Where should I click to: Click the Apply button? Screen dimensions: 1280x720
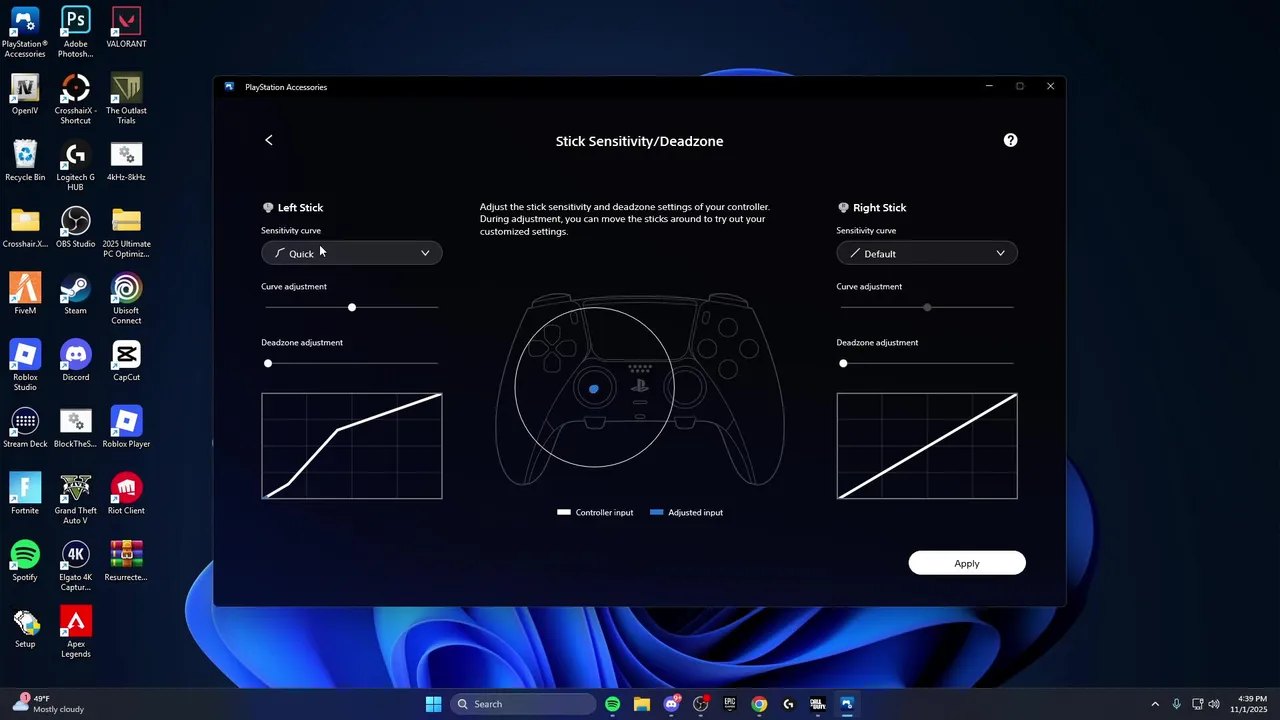(967, 563)
